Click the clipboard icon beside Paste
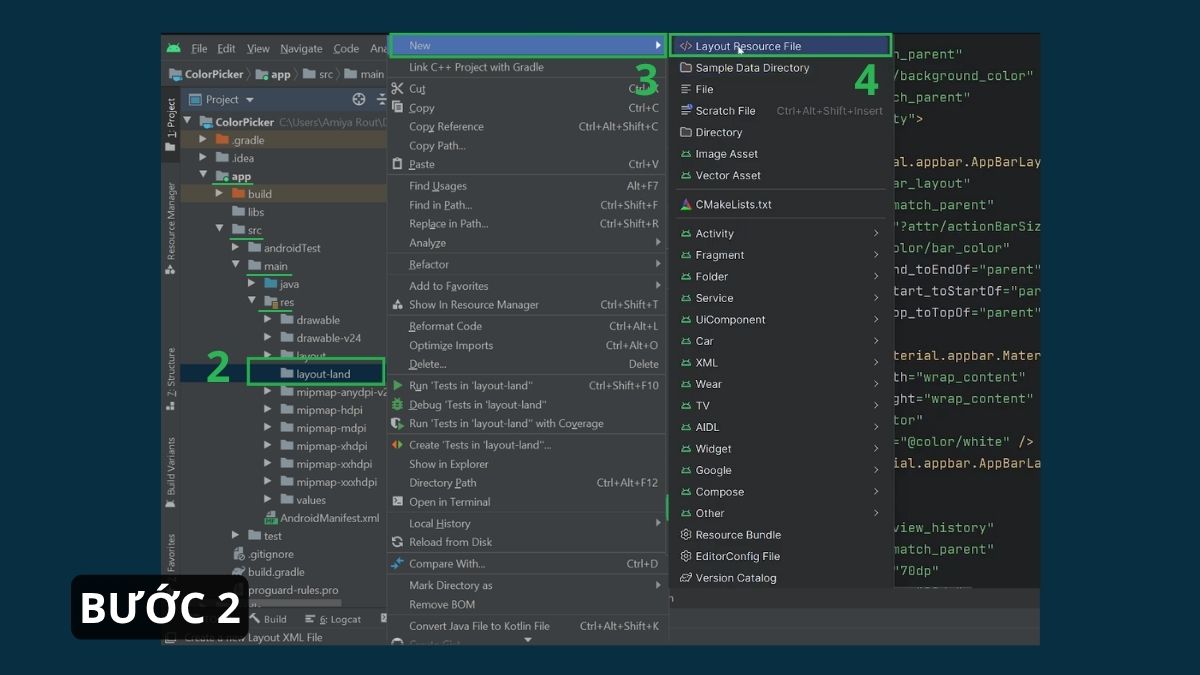Image resolution: width=1200 pixels, height=675 pixels. pos(398,164)
